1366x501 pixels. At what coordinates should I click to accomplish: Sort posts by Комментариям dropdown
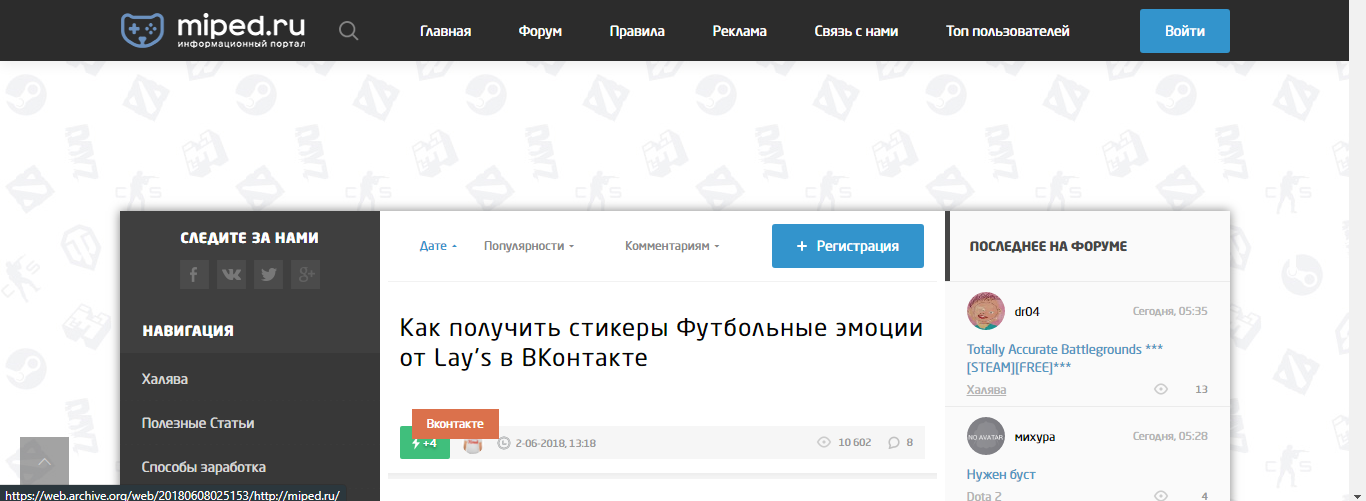pos(672,246)
